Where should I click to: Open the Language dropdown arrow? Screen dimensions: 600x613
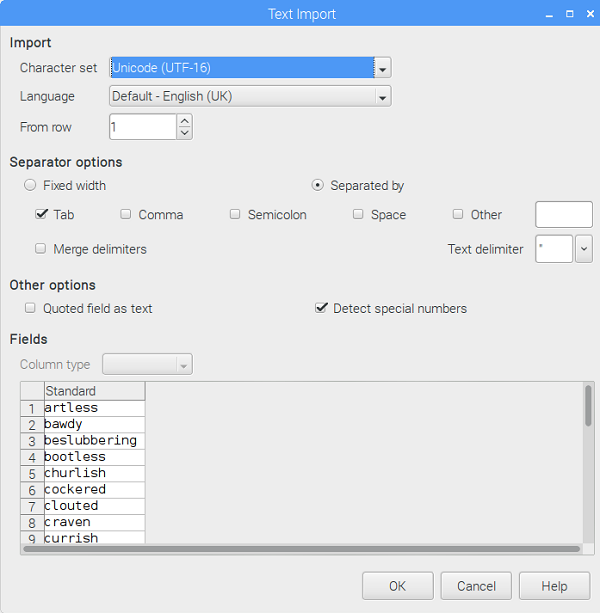(x=383, y=97)
